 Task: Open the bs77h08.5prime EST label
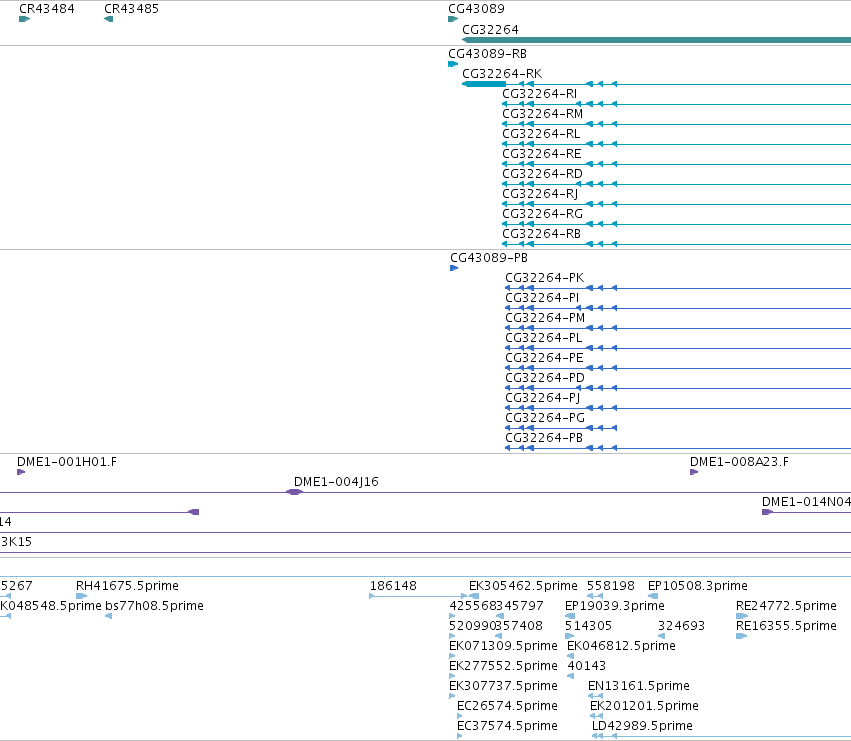pos(154,606)
